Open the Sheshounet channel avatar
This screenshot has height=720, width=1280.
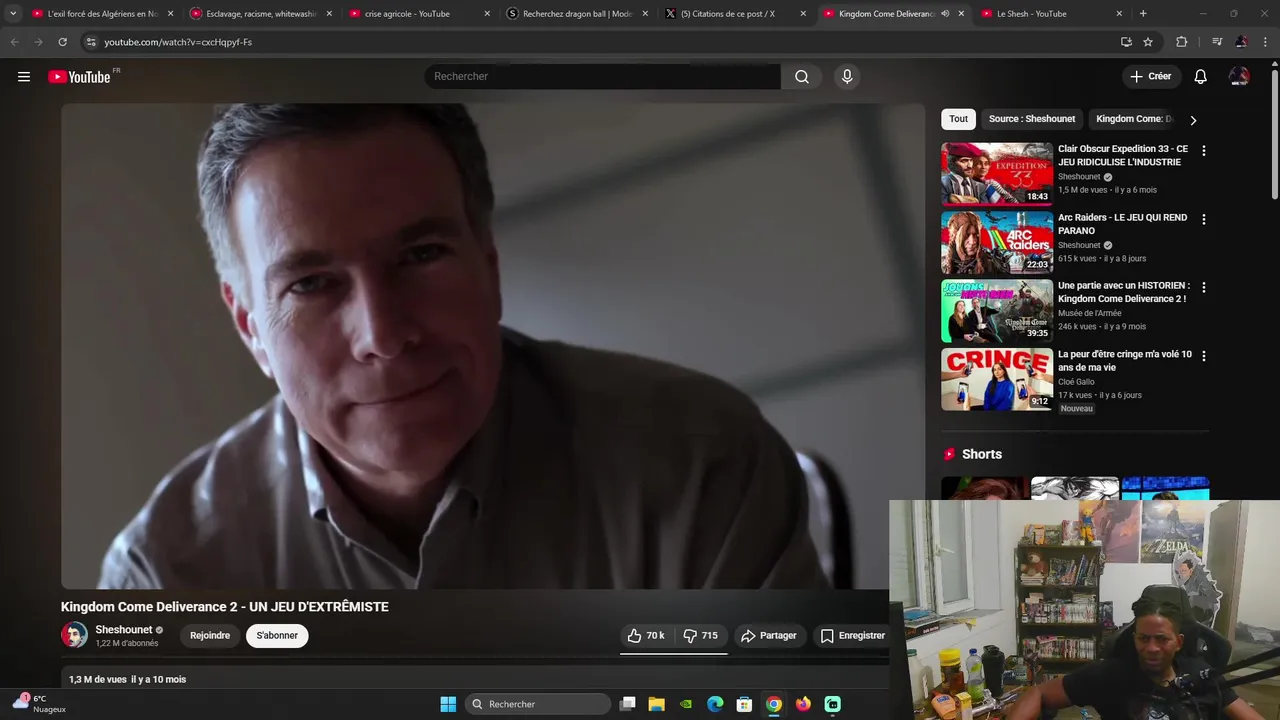pyautogui.click(x=74, y=635)
